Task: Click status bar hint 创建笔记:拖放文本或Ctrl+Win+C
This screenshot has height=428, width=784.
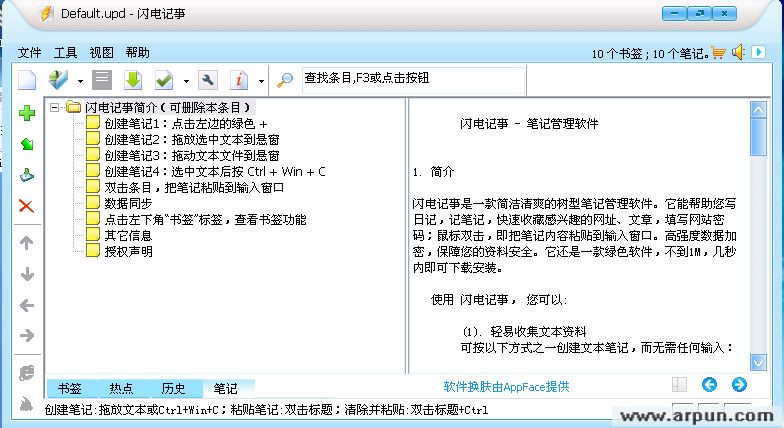Action: click(x=132, y=410)
